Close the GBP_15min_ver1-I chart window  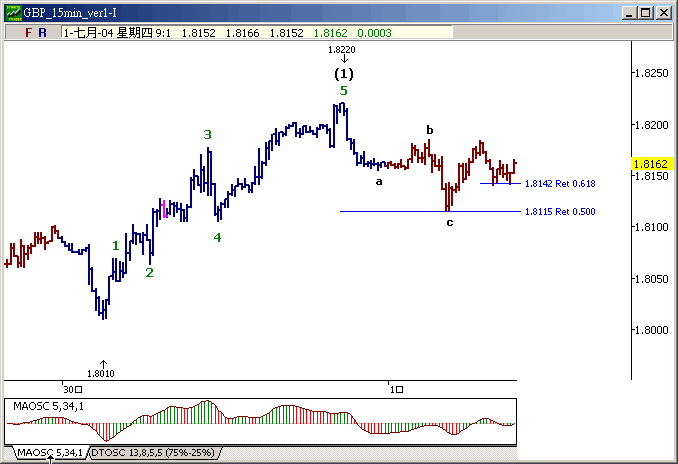[x=663, y=13]
